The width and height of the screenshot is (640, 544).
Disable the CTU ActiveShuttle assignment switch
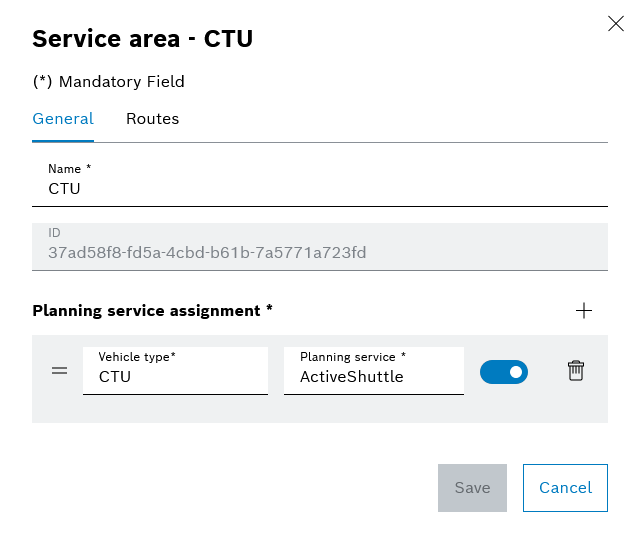click(504, 372)
